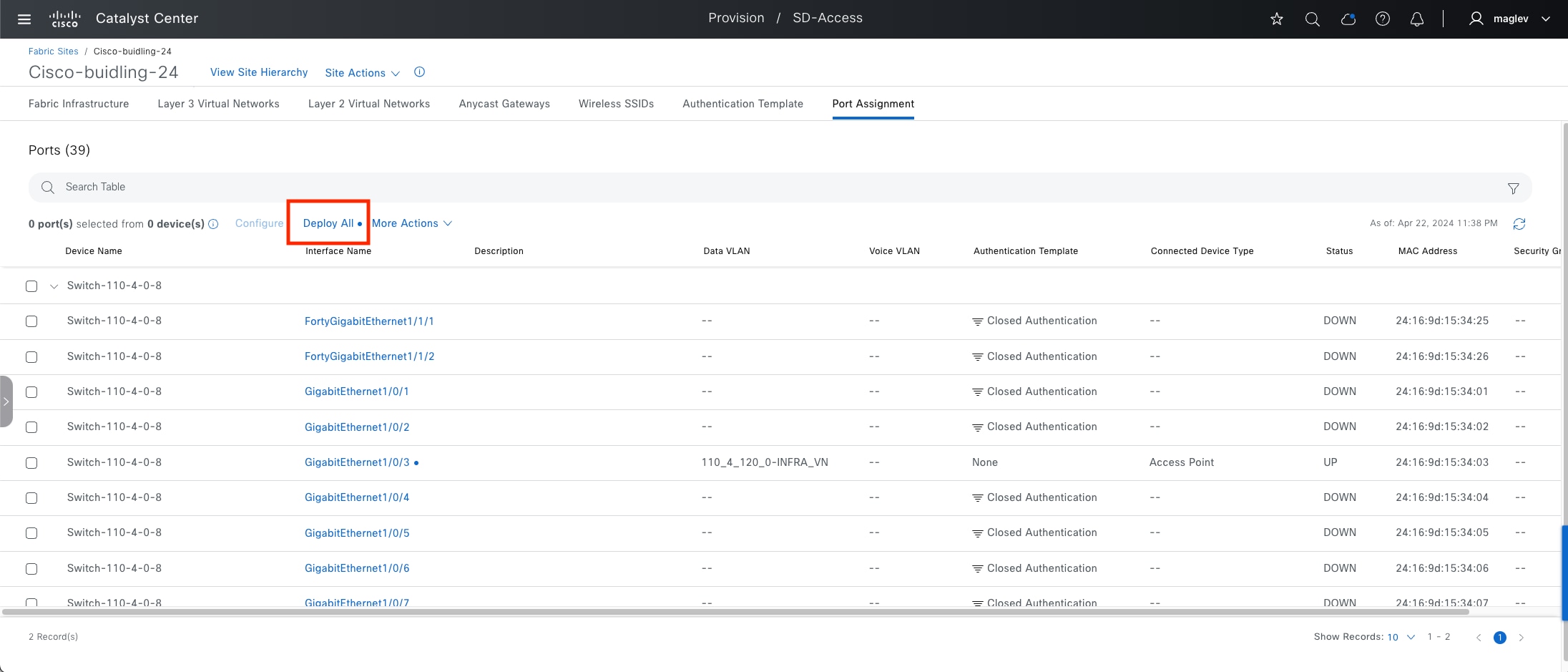
Task: Switch to the Anycast Gateways tab
Action: click(504, 104)
